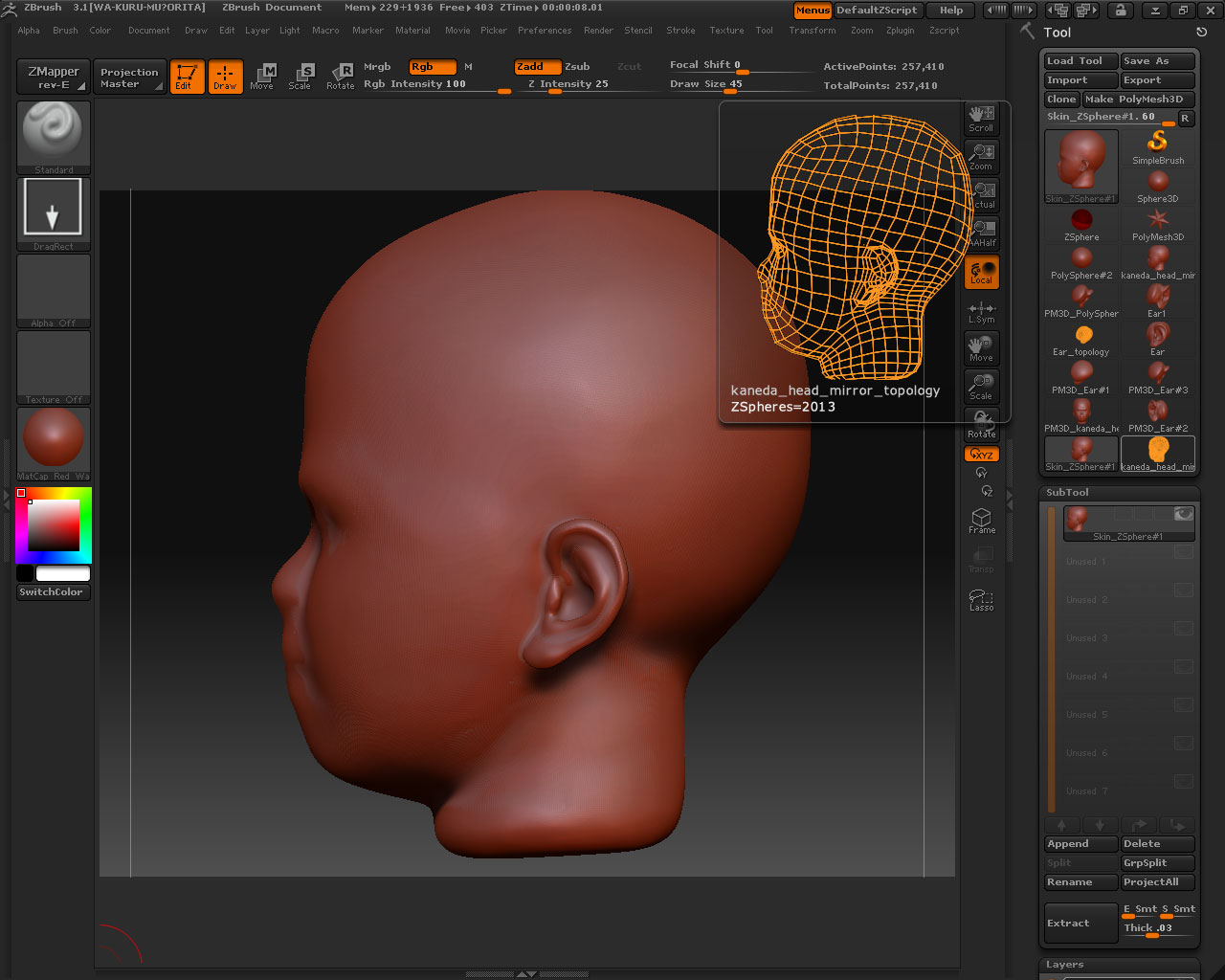
Task: Open the Preferences menu
Action: (x=545, y=31)
